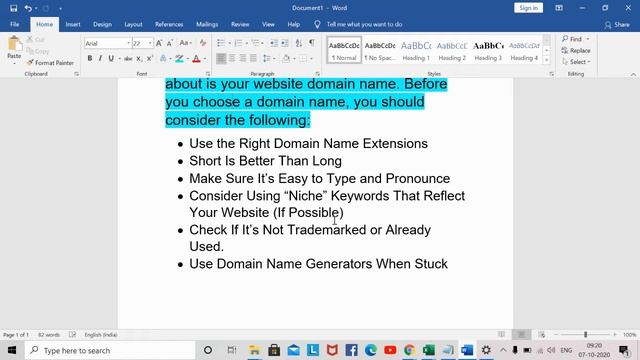Expand Paragraph dialog launcher

click(x=318, y=74)
